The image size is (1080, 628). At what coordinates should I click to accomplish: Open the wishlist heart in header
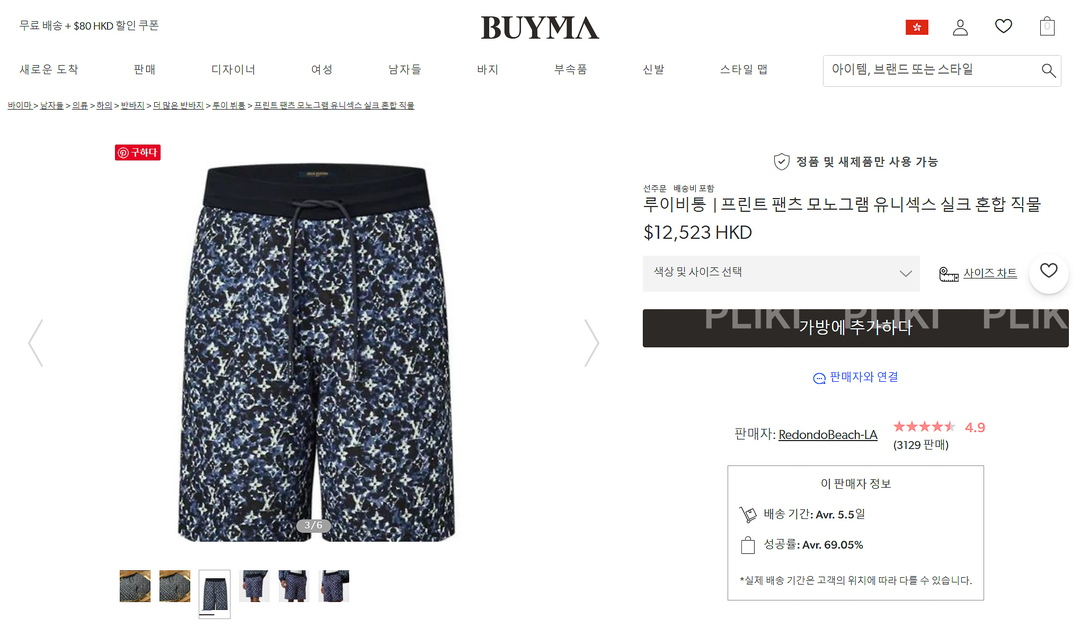click(1004, 26)
